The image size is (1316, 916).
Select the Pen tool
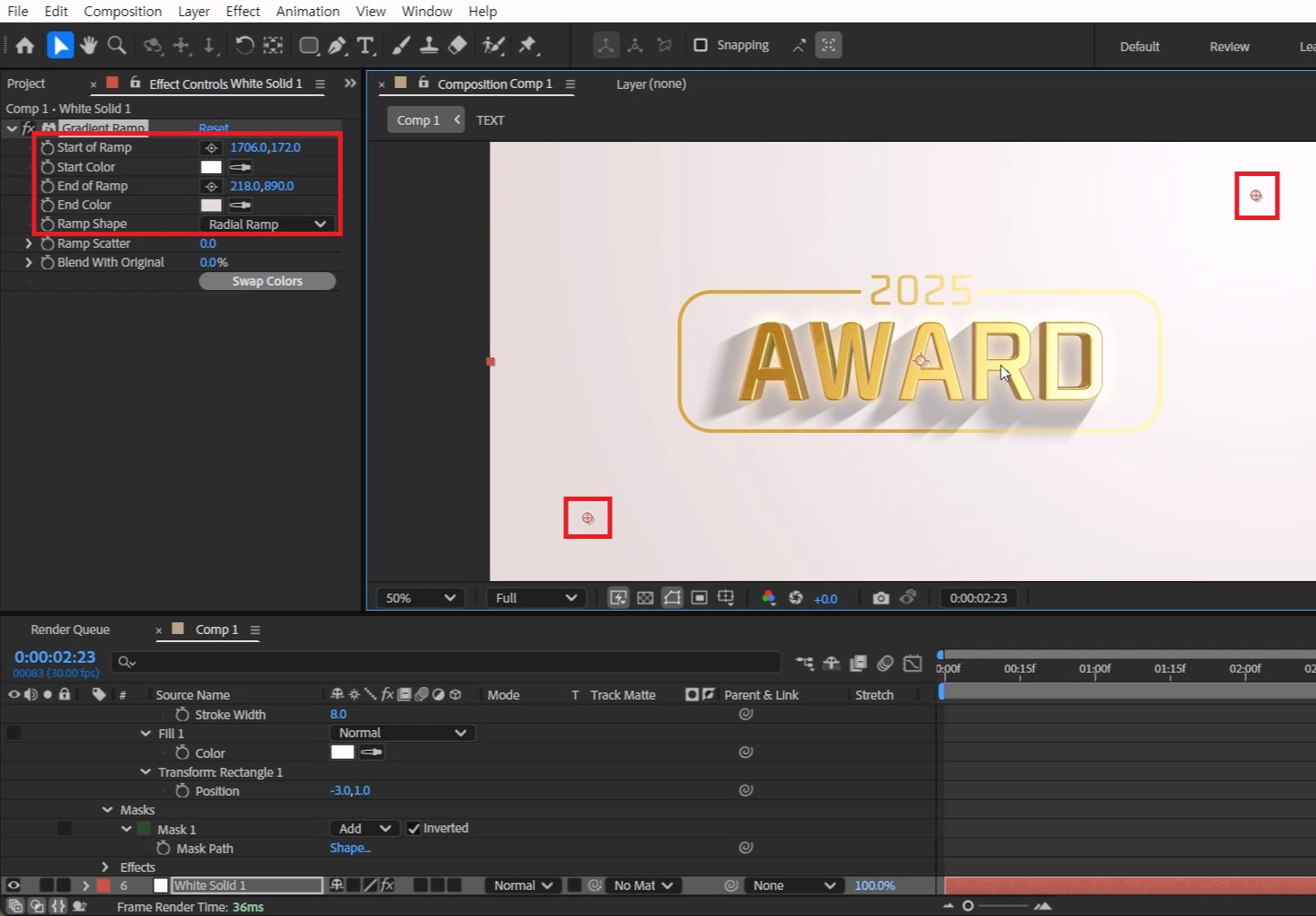337,45
